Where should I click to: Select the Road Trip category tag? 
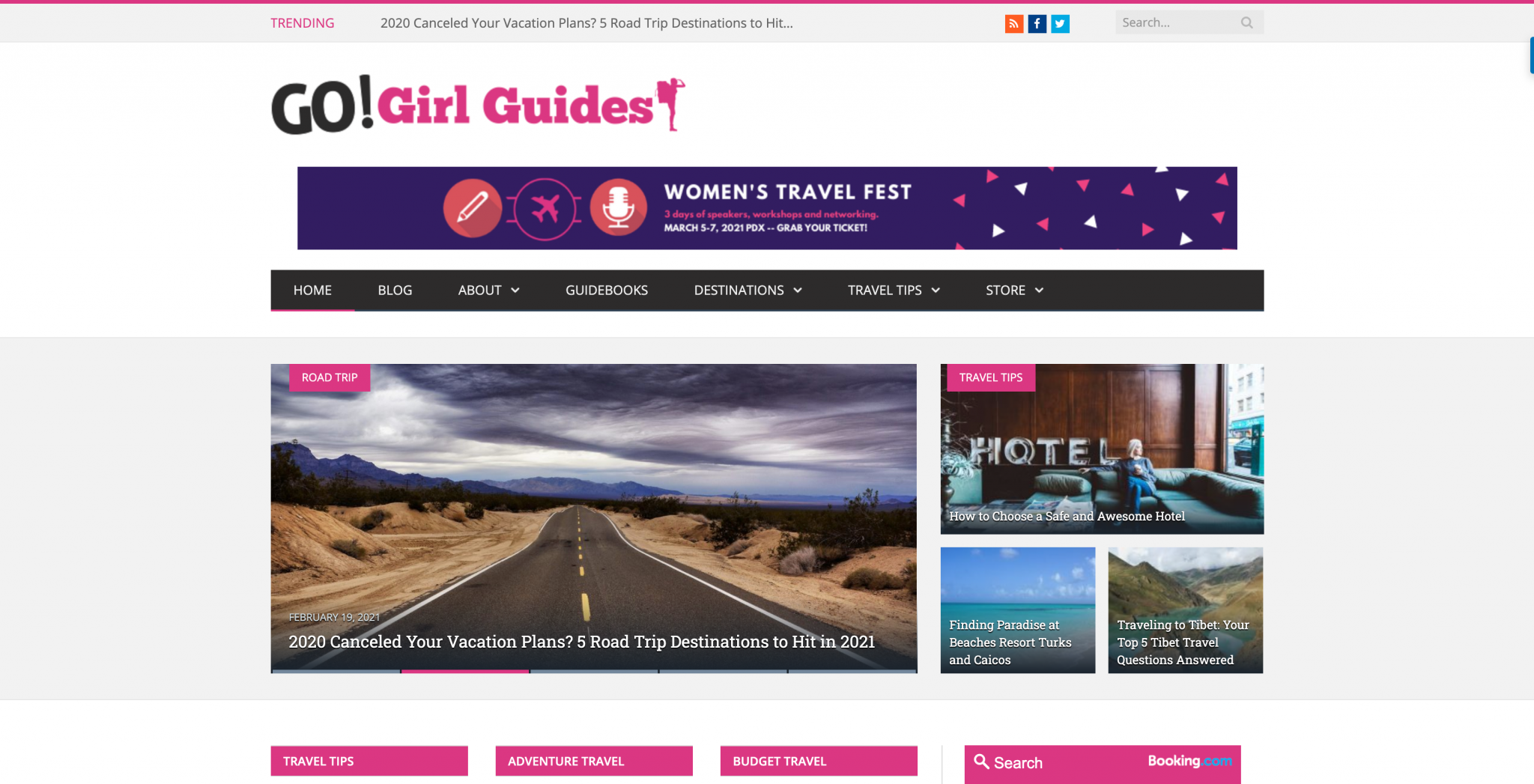330,377
